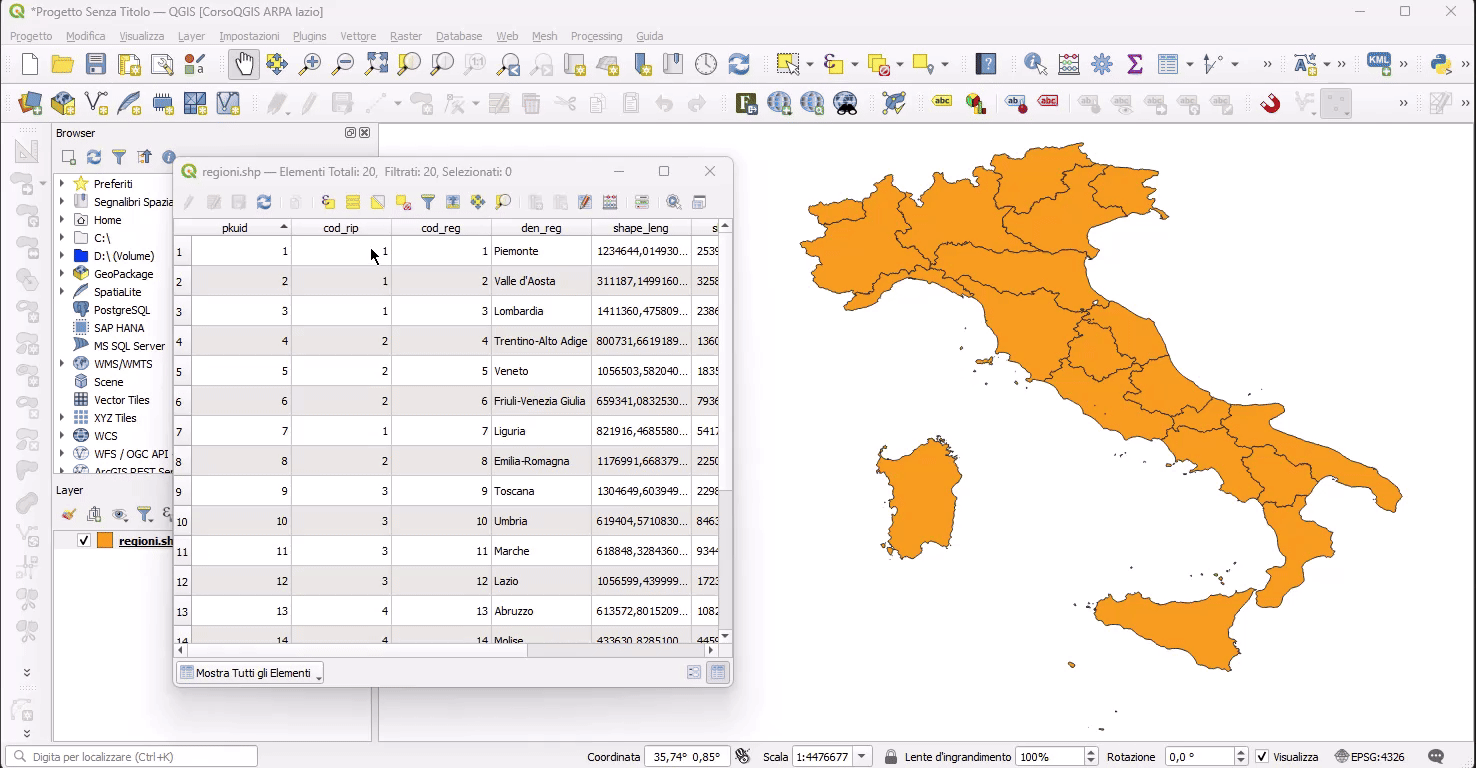Click Invert Selection in attribute table toolbar

pos(378,202)
